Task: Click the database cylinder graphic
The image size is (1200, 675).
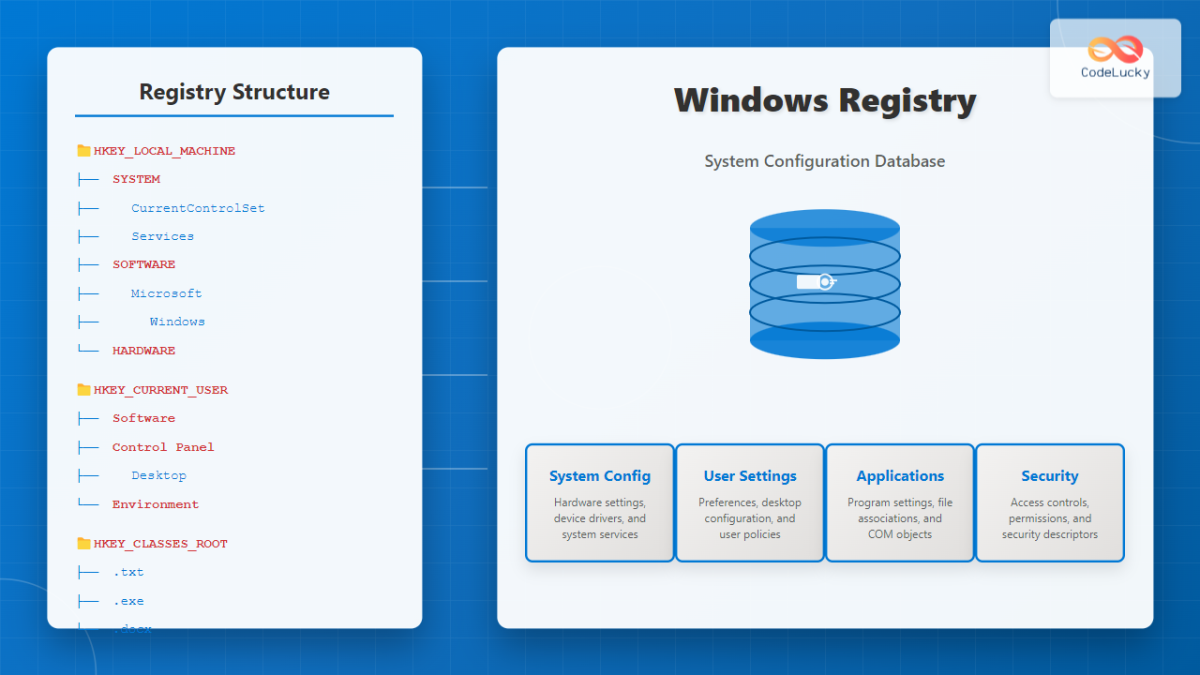Action: (x=824, y=283)
